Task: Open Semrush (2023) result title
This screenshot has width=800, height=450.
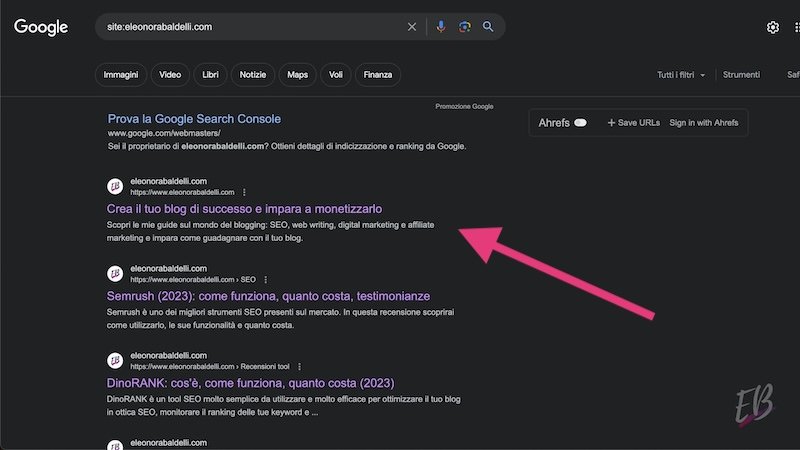Action: click(268, 296)
